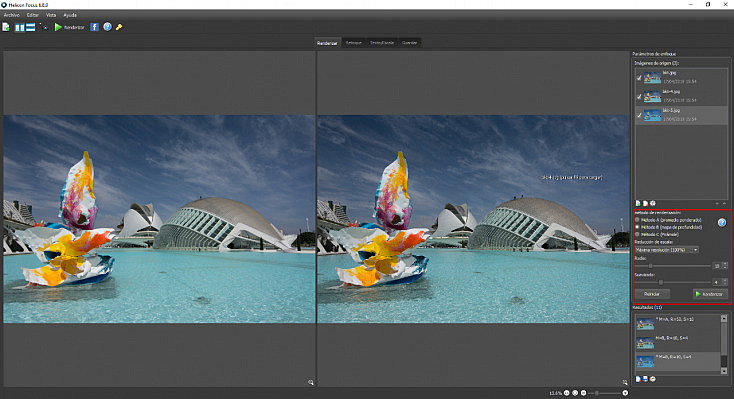This screenshot has height=399, width=734.
Task: Select result M=B, R=8, S=4
Action: pos(677,342)
